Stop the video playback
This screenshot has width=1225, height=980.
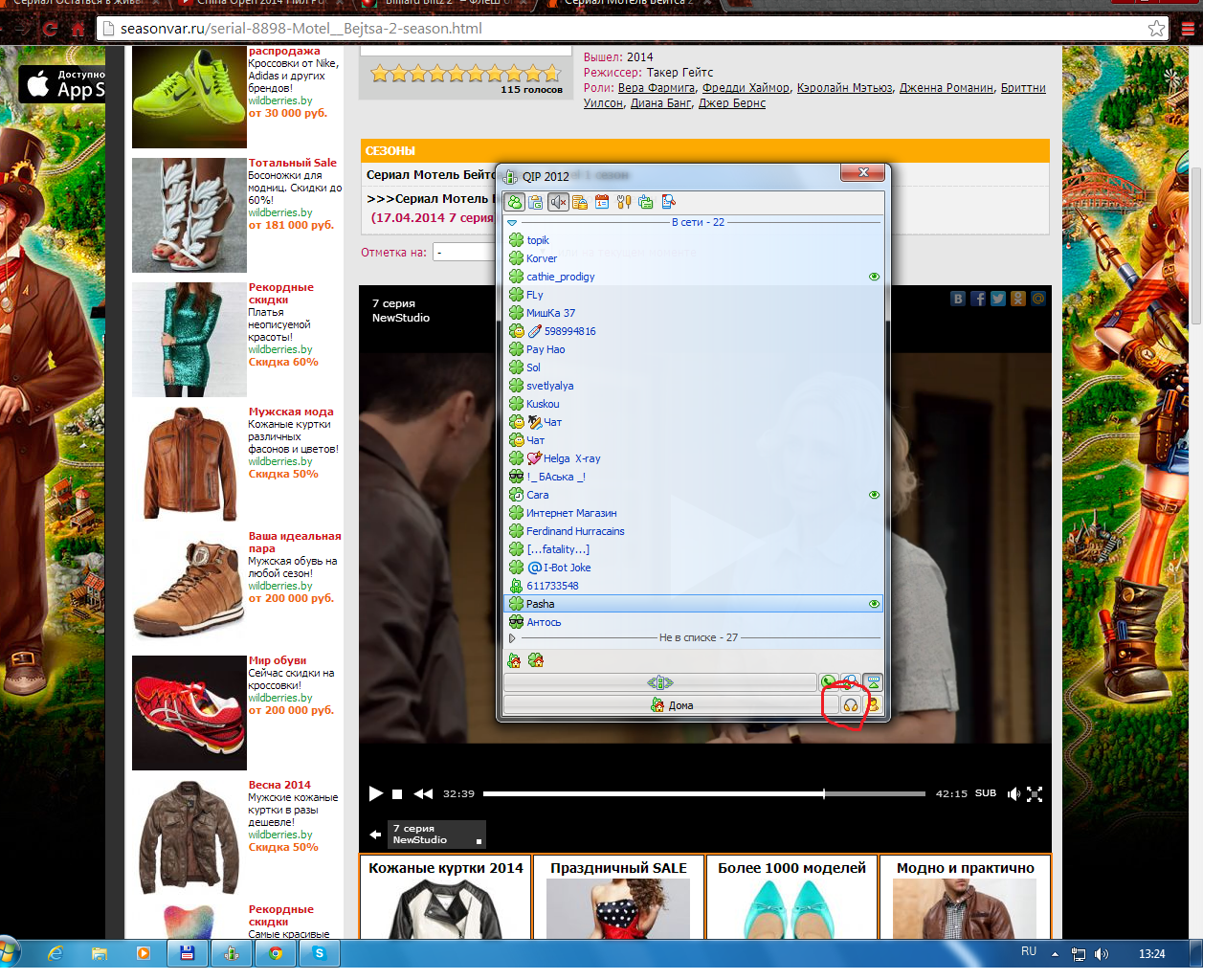pos(397,794)
